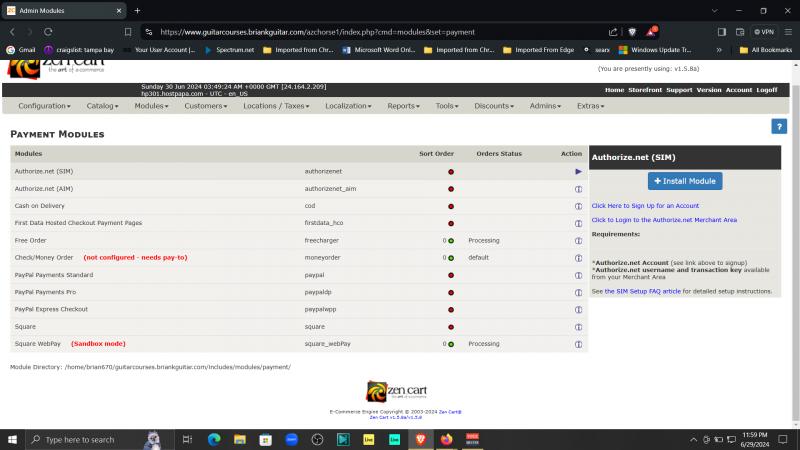Screen dimensions: 800x450
Task: Expand the Locations / Taxes dropdown
Action: (x=276, y=106)
